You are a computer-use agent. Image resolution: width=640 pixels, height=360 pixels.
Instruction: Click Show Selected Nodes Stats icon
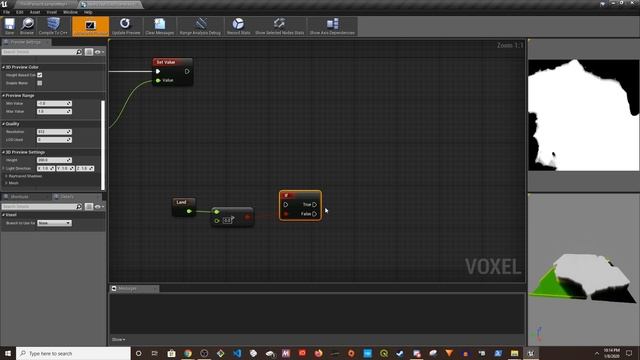(280, 26)
